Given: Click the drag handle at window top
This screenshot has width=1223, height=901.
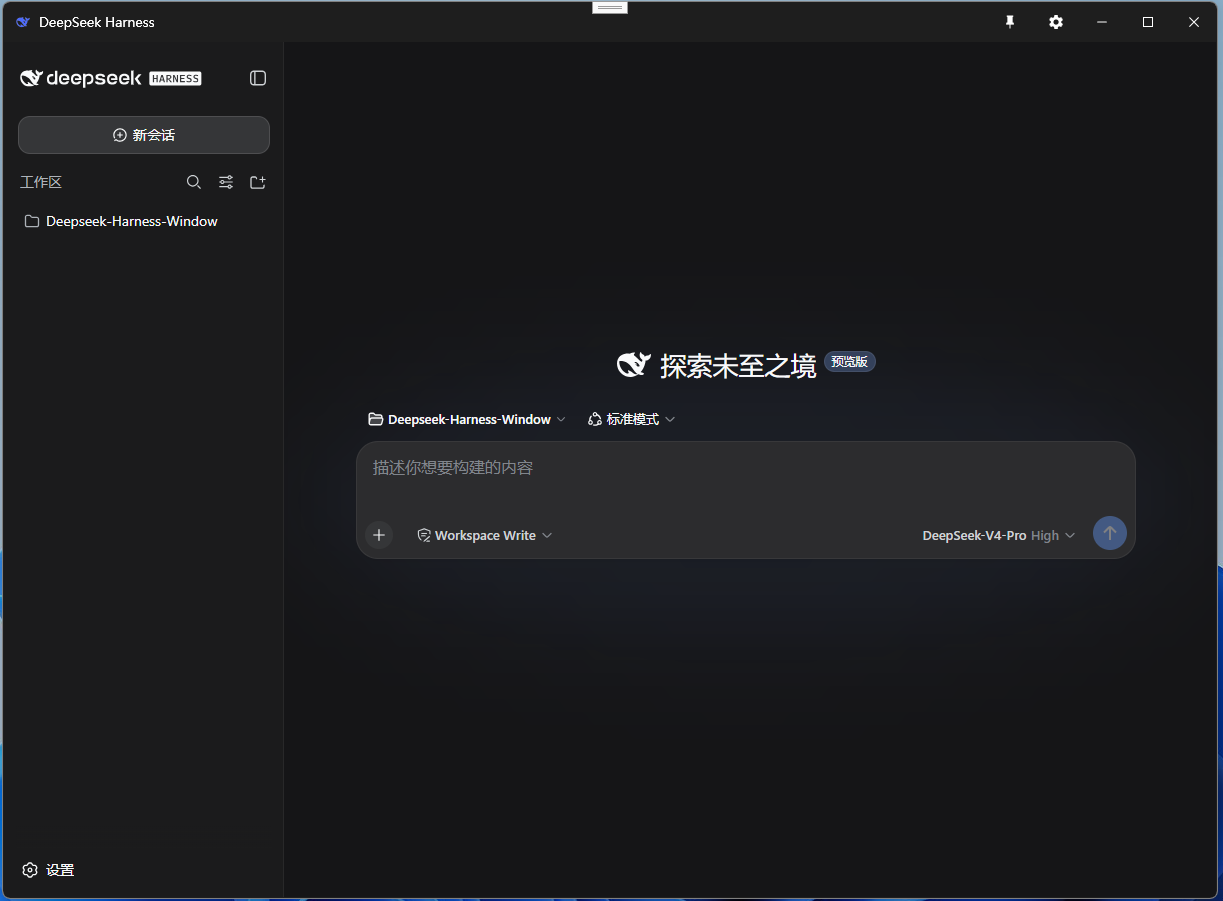Looking at the screenshot, I should tap(610, 7).
